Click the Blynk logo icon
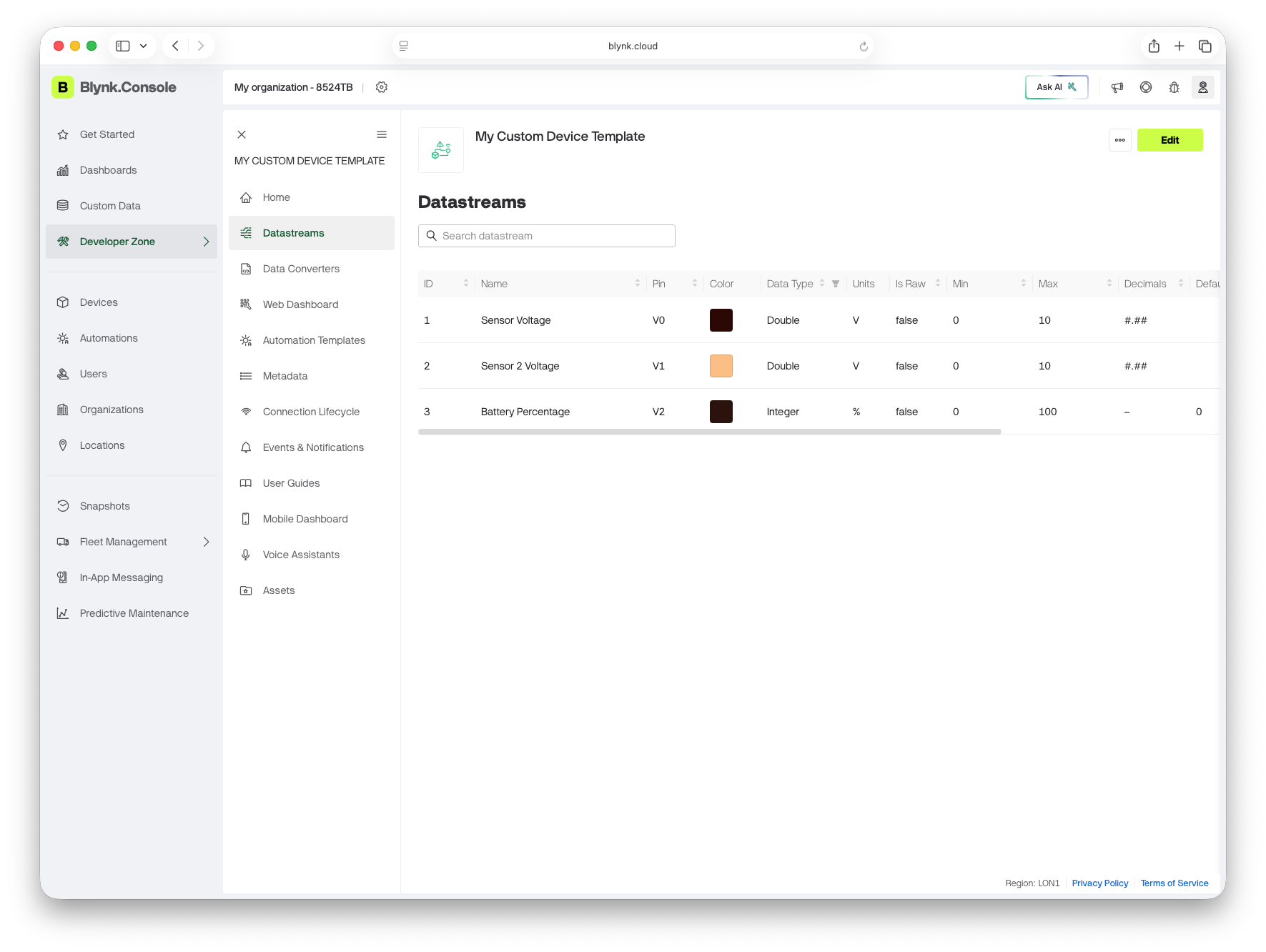 coord(63,87)
